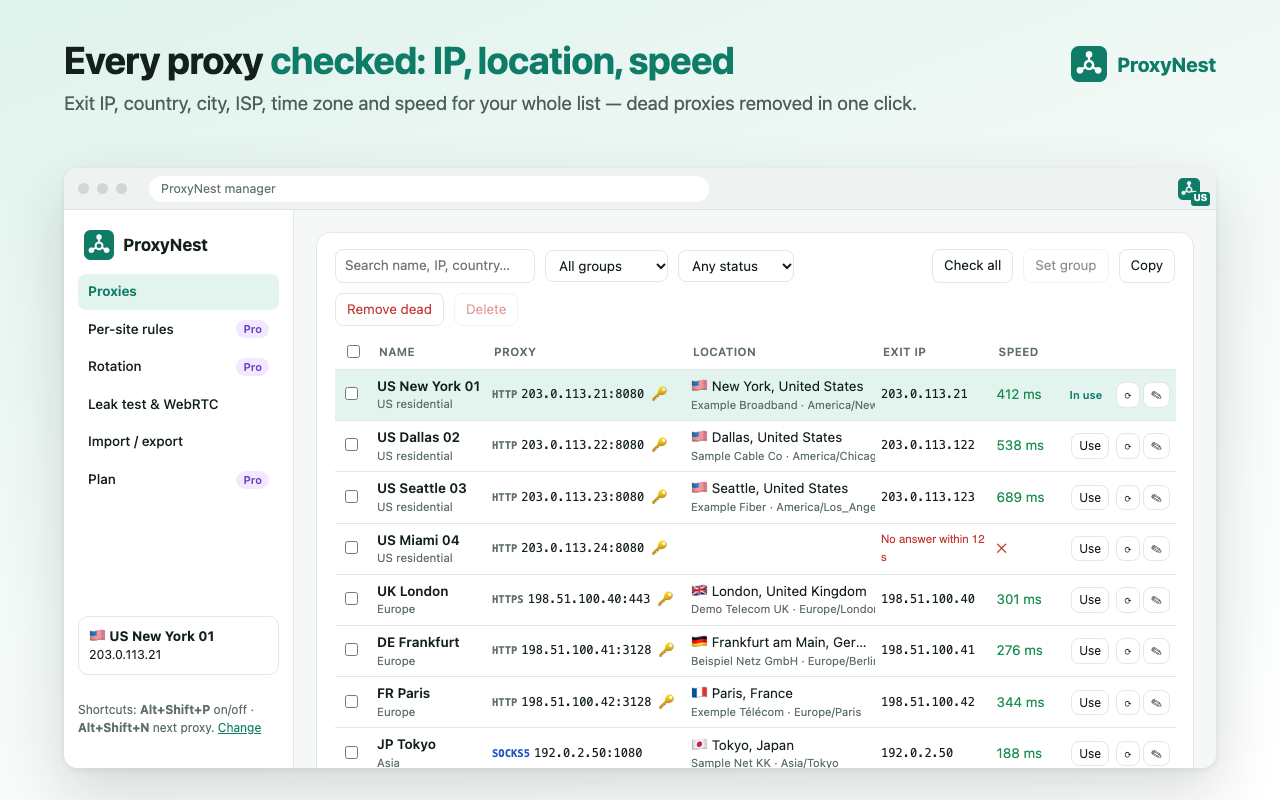Click the Copy button

coord(1146,266)
